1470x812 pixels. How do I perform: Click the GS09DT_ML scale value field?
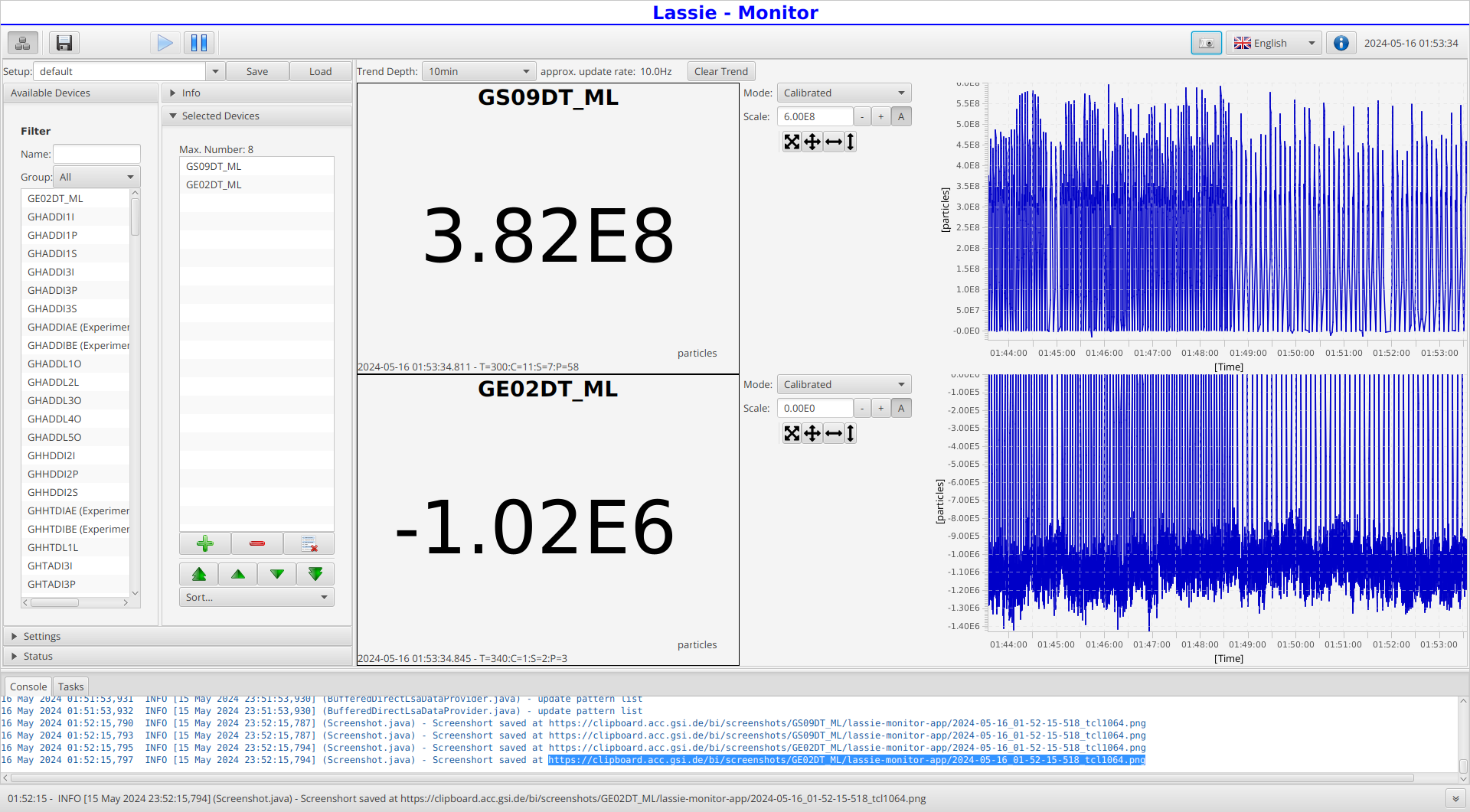pos(815,116)
